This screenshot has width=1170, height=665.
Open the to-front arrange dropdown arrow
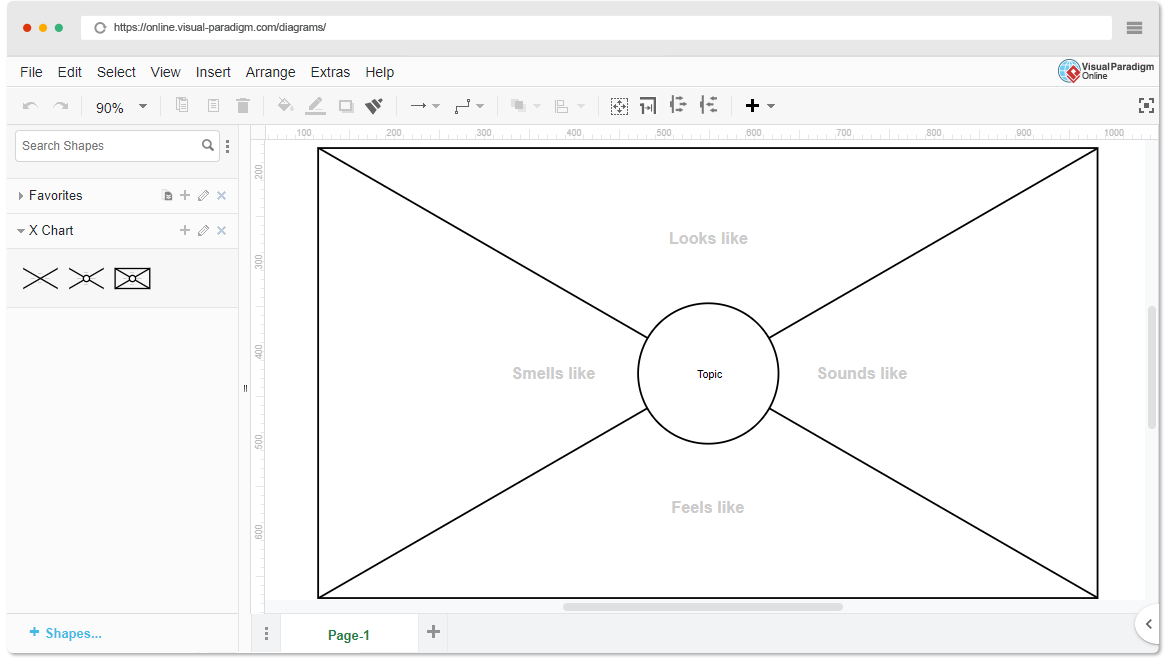tap(536, 106)
